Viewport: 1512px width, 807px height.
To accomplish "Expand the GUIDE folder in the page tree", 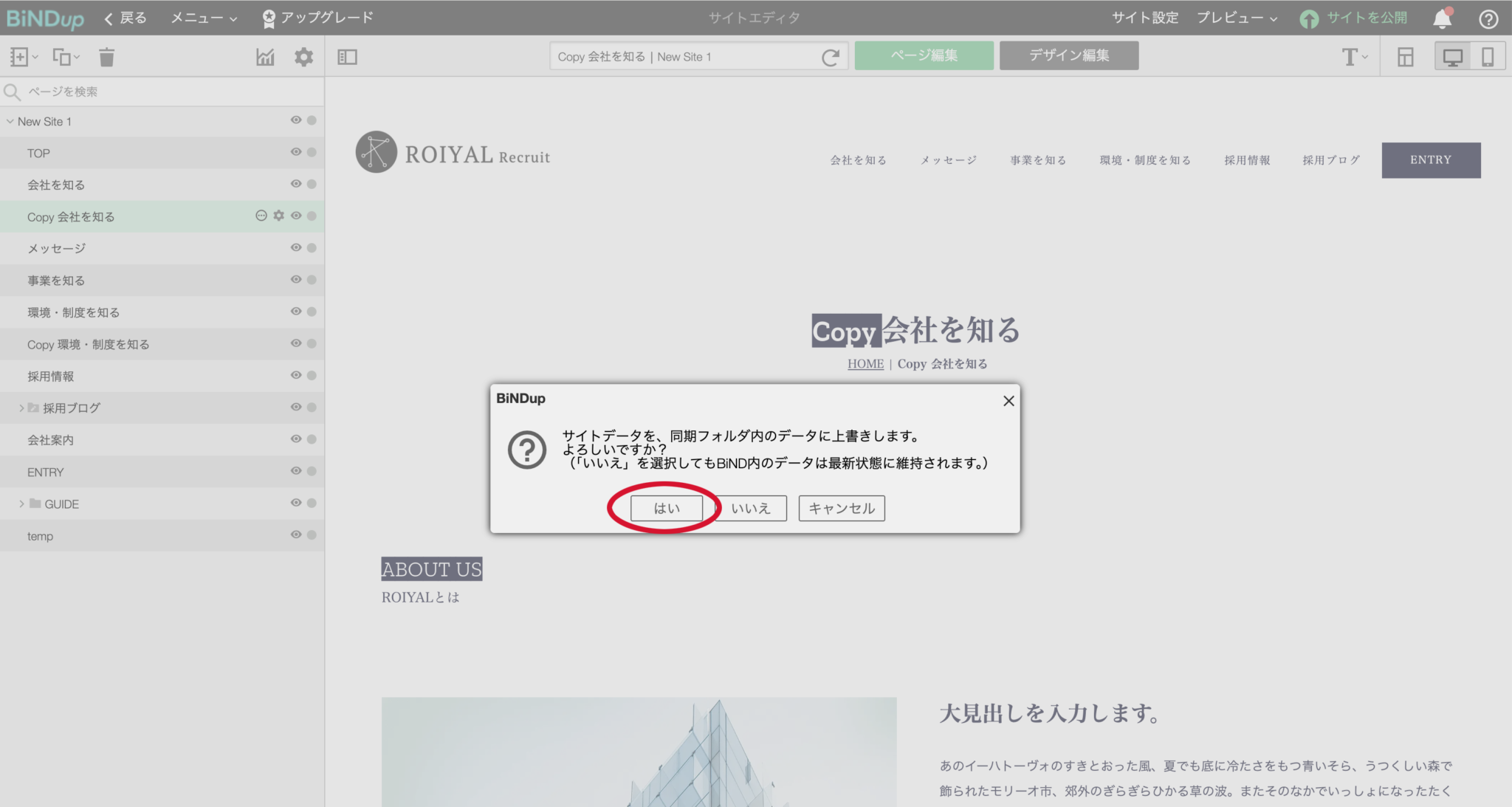I will pos(20,503).
